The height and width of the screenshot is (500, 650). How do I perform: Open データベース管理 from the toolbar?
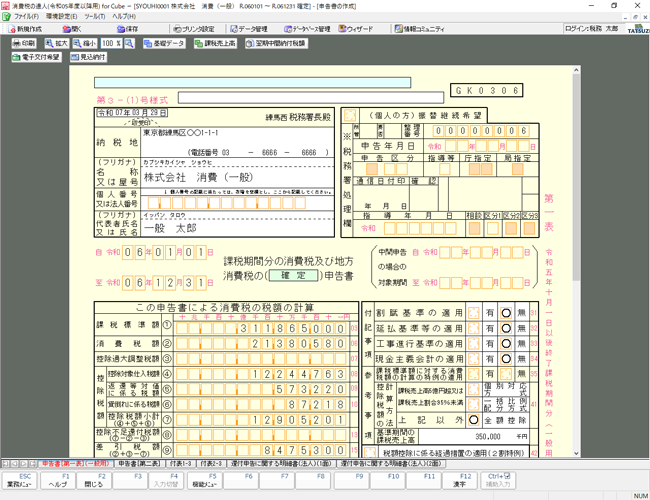click(307, 29)
